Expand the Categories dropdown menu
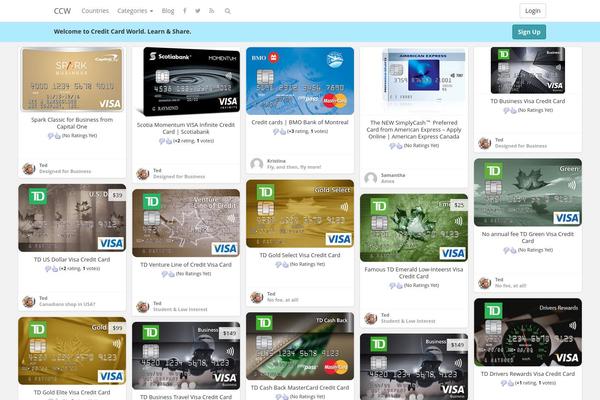 point(135,11)
